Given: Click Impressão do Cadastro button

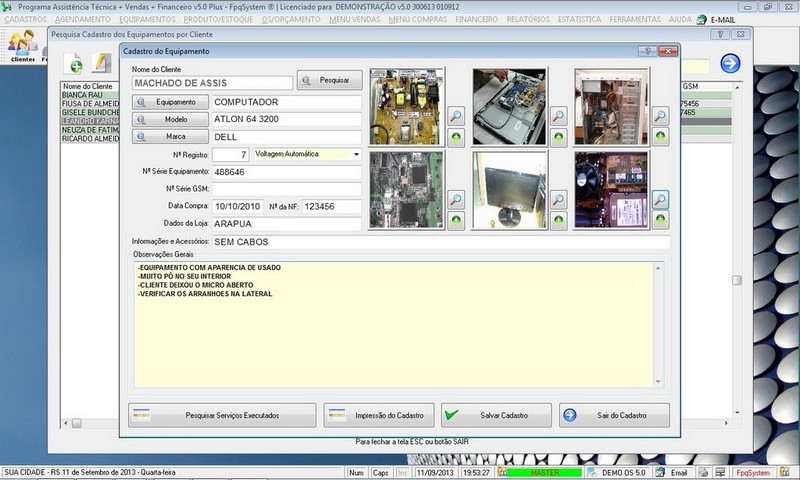Looking at the screenshot, I should click(379, 415).
